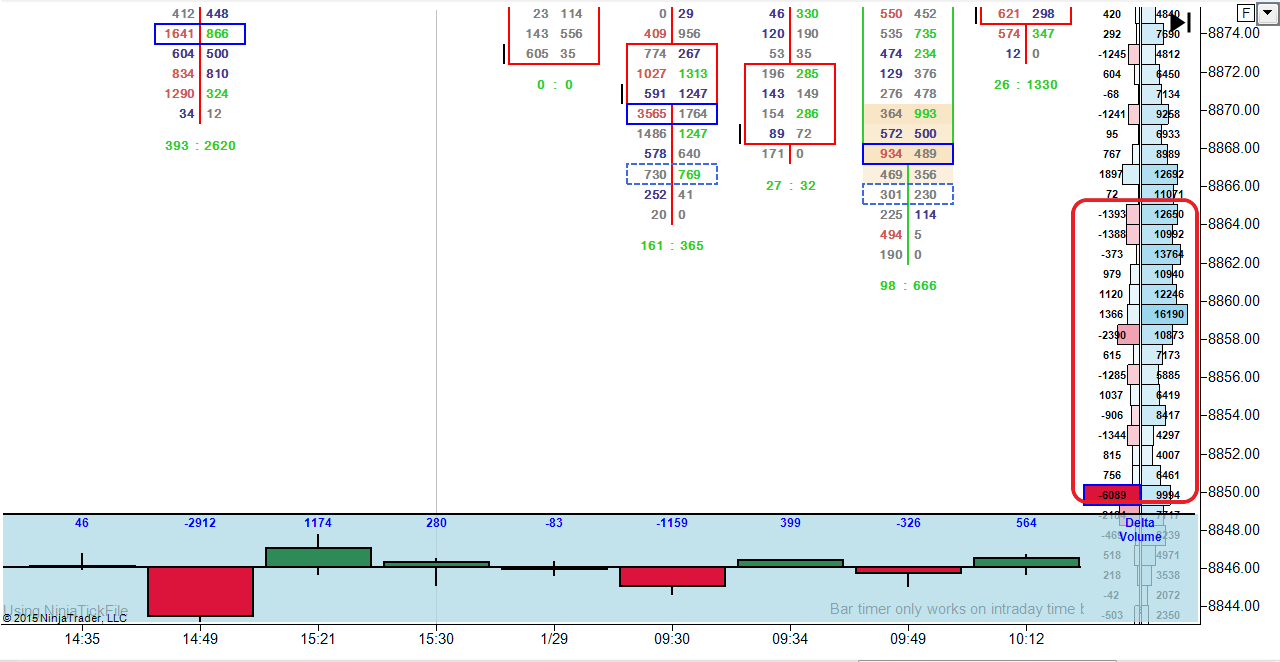
Task: Select the red candle above 09:30
Action: click(x=672, y=576)
